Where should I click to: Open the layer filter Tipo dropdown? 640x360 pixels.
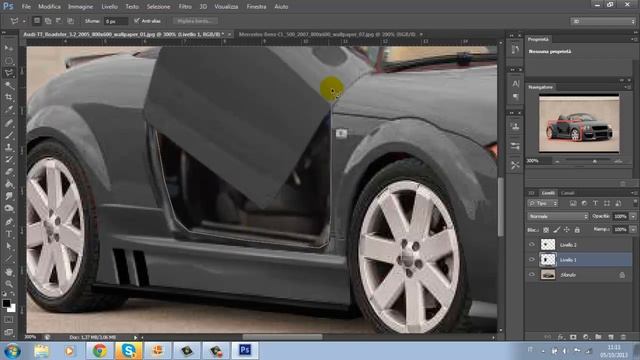click(543, 203)
